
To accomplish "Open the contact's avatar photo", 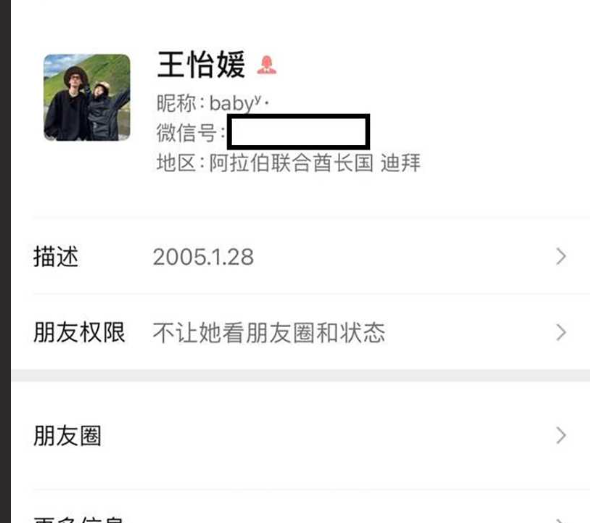I will 87,97.
